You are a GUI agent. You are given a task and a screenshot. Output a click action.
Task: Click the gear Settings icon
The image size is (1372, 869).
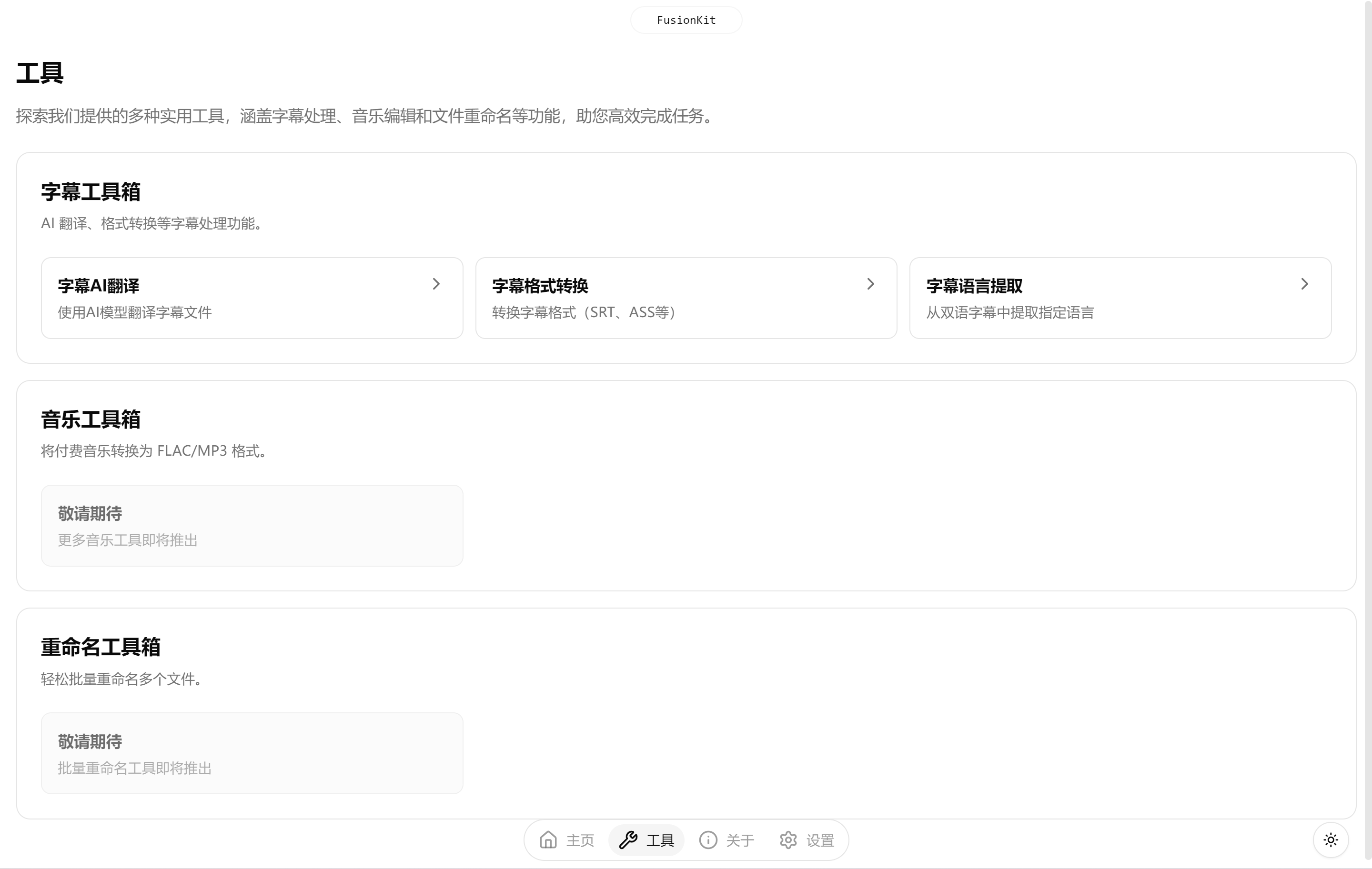tap(788, 839)
